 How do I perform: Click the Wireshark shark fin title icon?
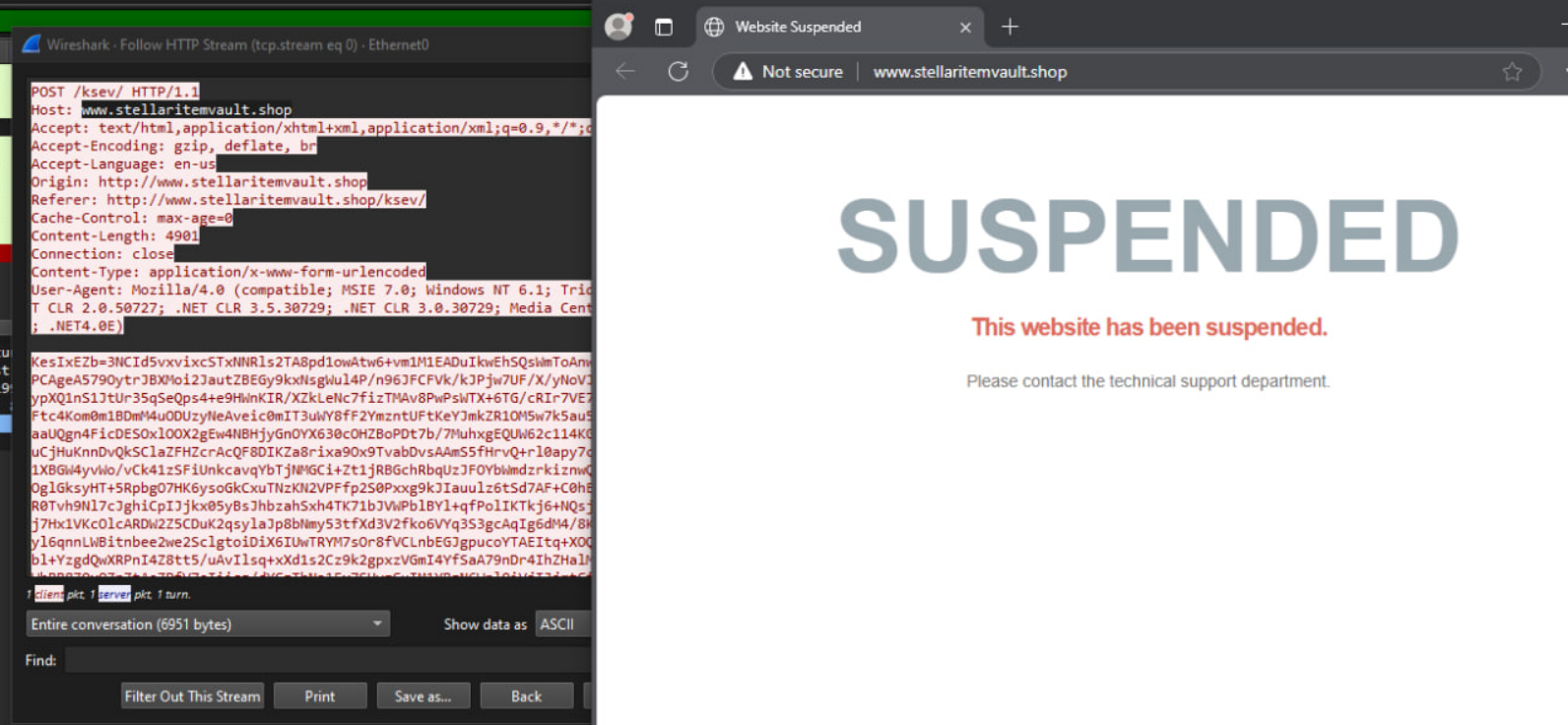(x=32, y=44)
